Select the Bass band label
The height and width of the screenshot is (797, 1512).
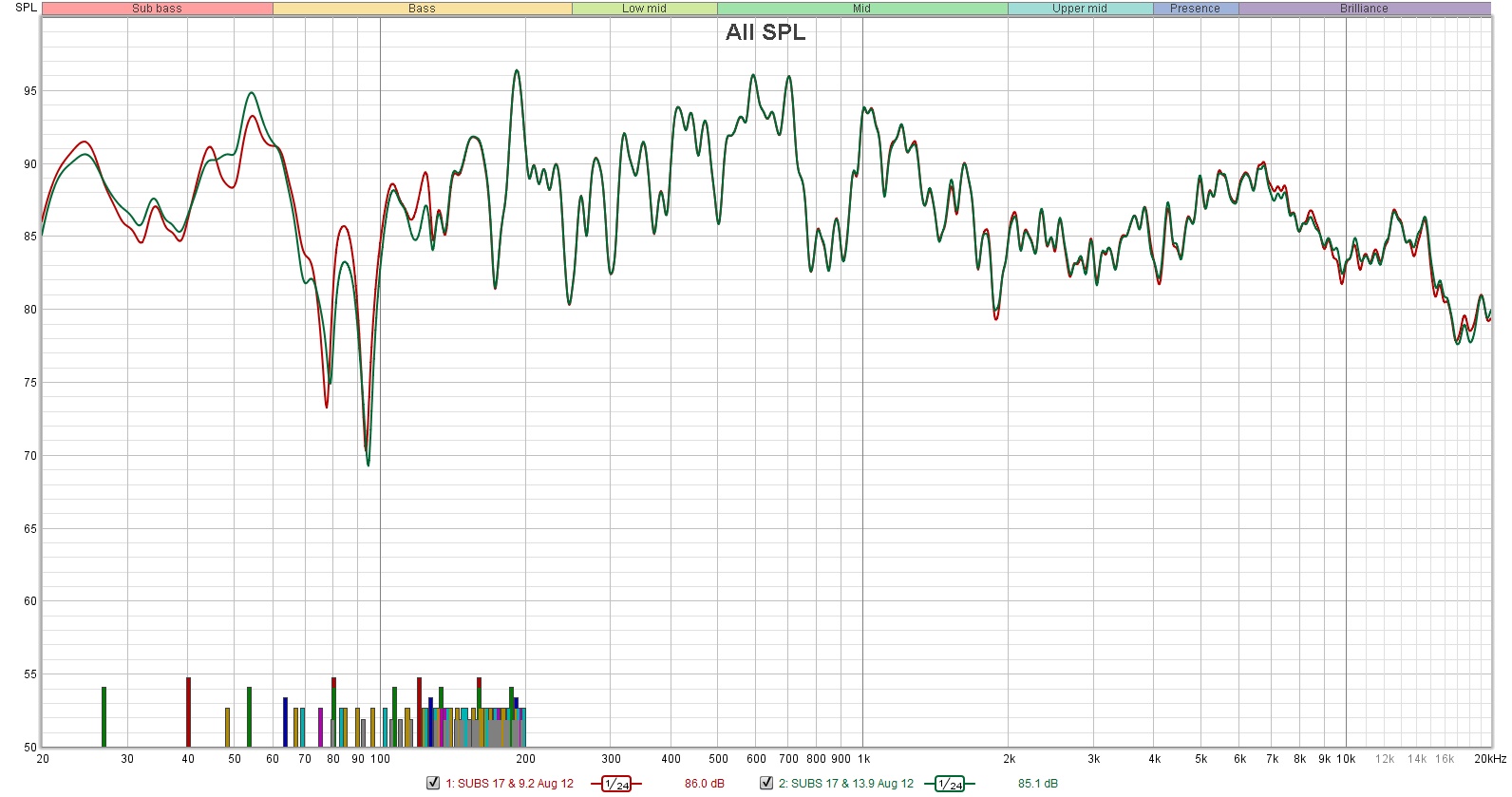(422, 9)
